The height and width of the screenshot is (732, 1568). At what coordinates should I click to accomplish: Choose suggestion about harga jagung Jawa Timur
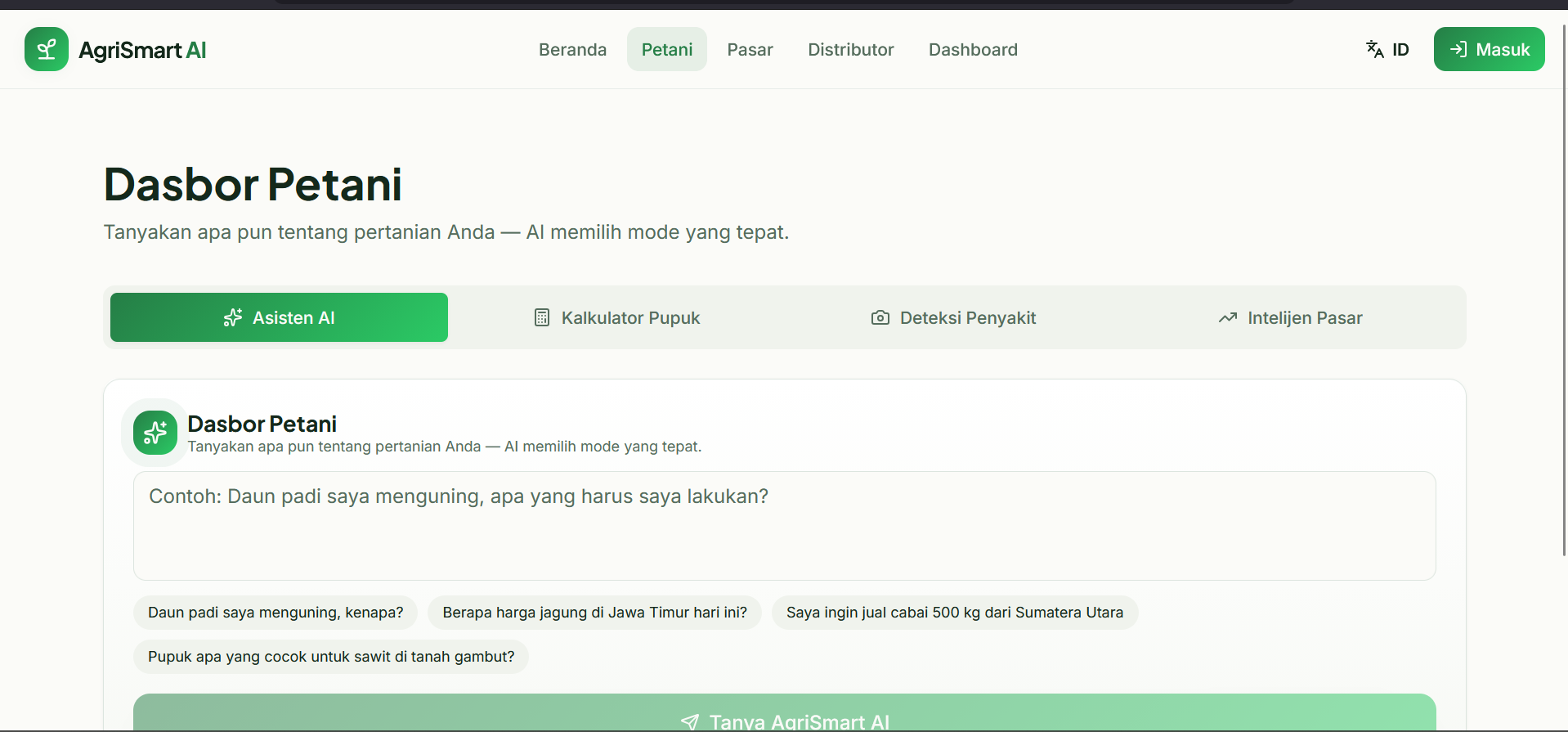click(594, 613)
